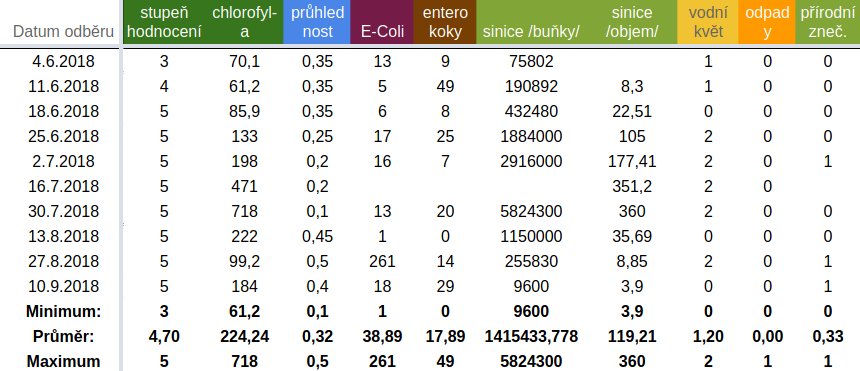Click chlorofyl value 85,9

[x=245, y=111]
